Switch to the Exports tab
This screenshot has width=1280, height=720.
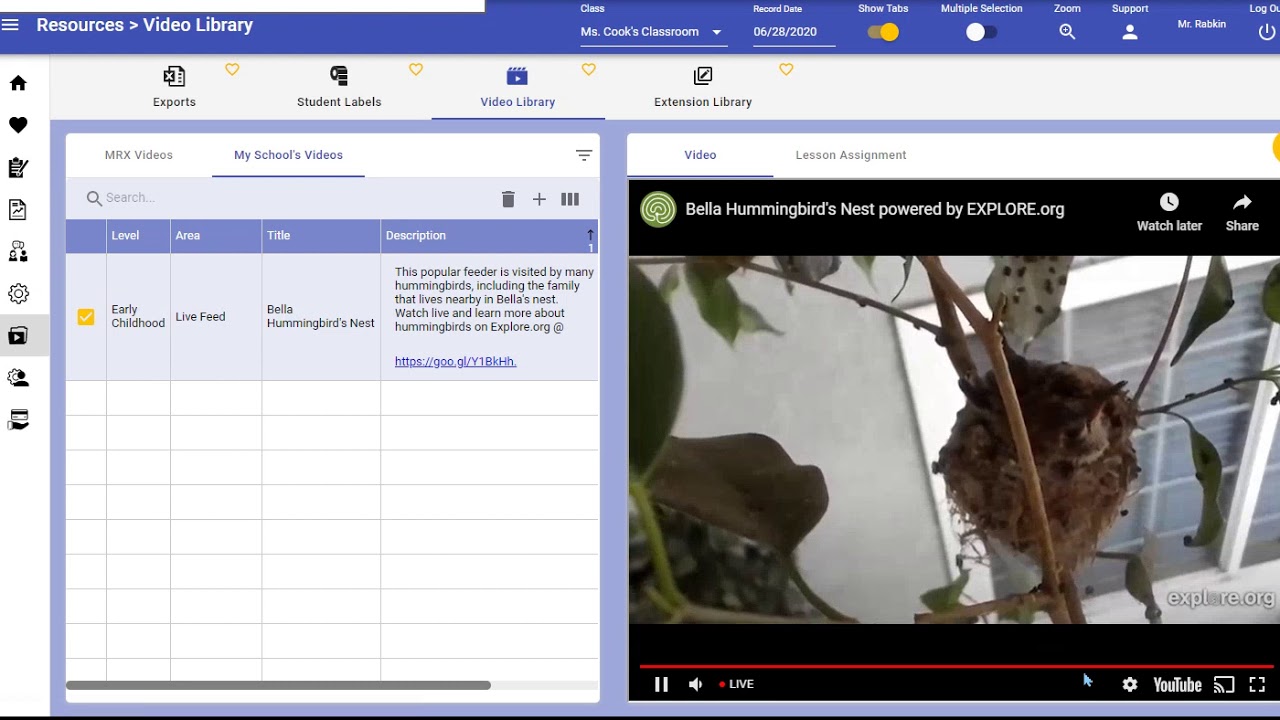pos(174,87)
